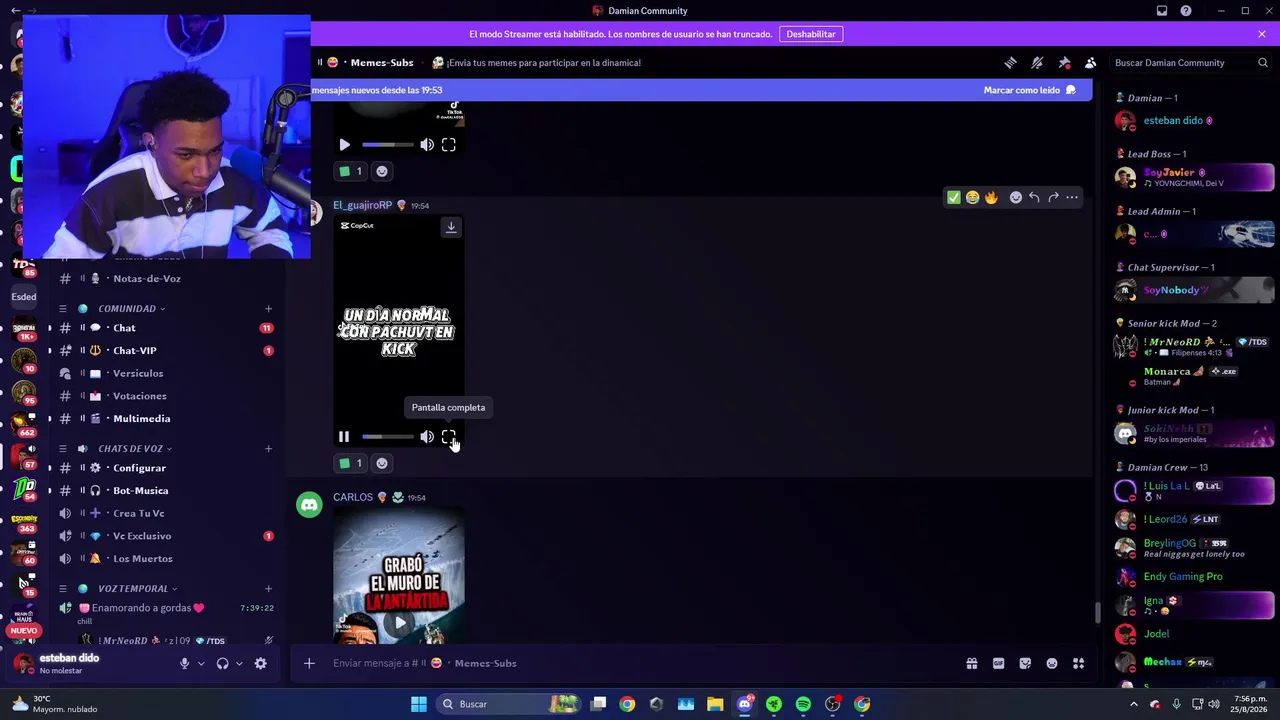Open the Discord inbox icon
Image resolution: width=1280 pixels, height=720 pixels.
(1162, 11)
